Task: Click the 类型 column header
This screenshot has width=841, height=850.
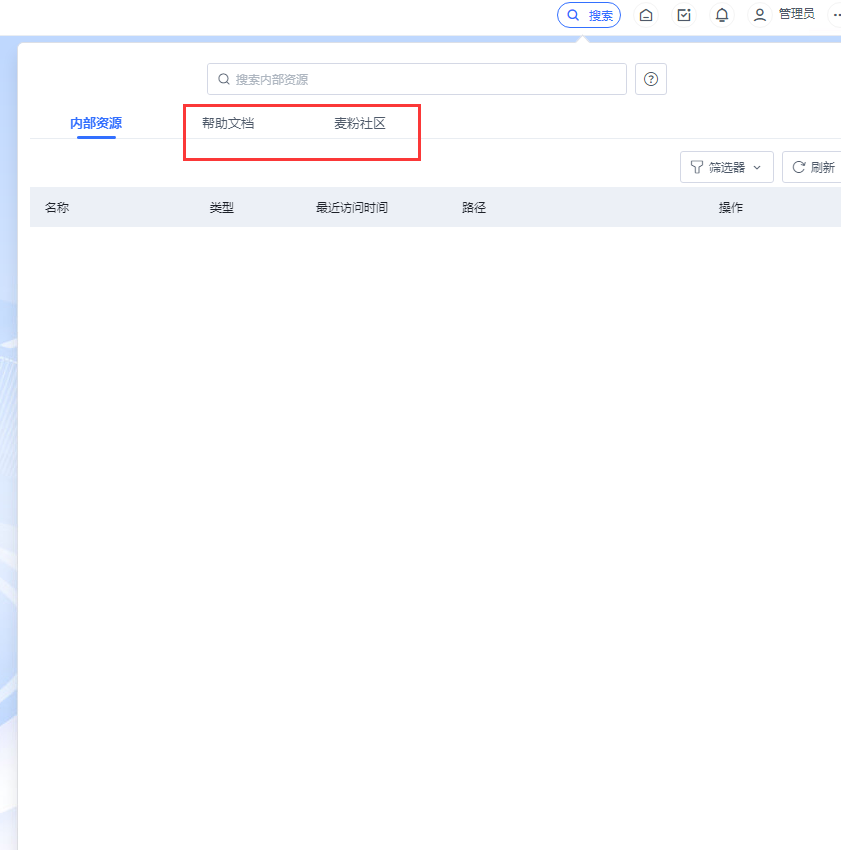Action: (222, 208)
